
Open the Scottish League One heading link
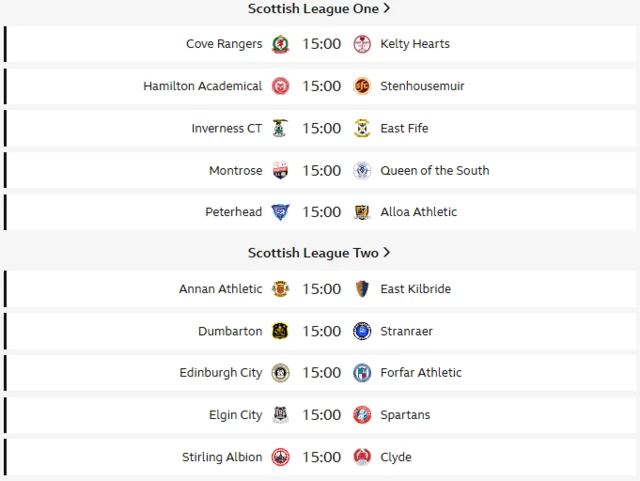point(313,9)
